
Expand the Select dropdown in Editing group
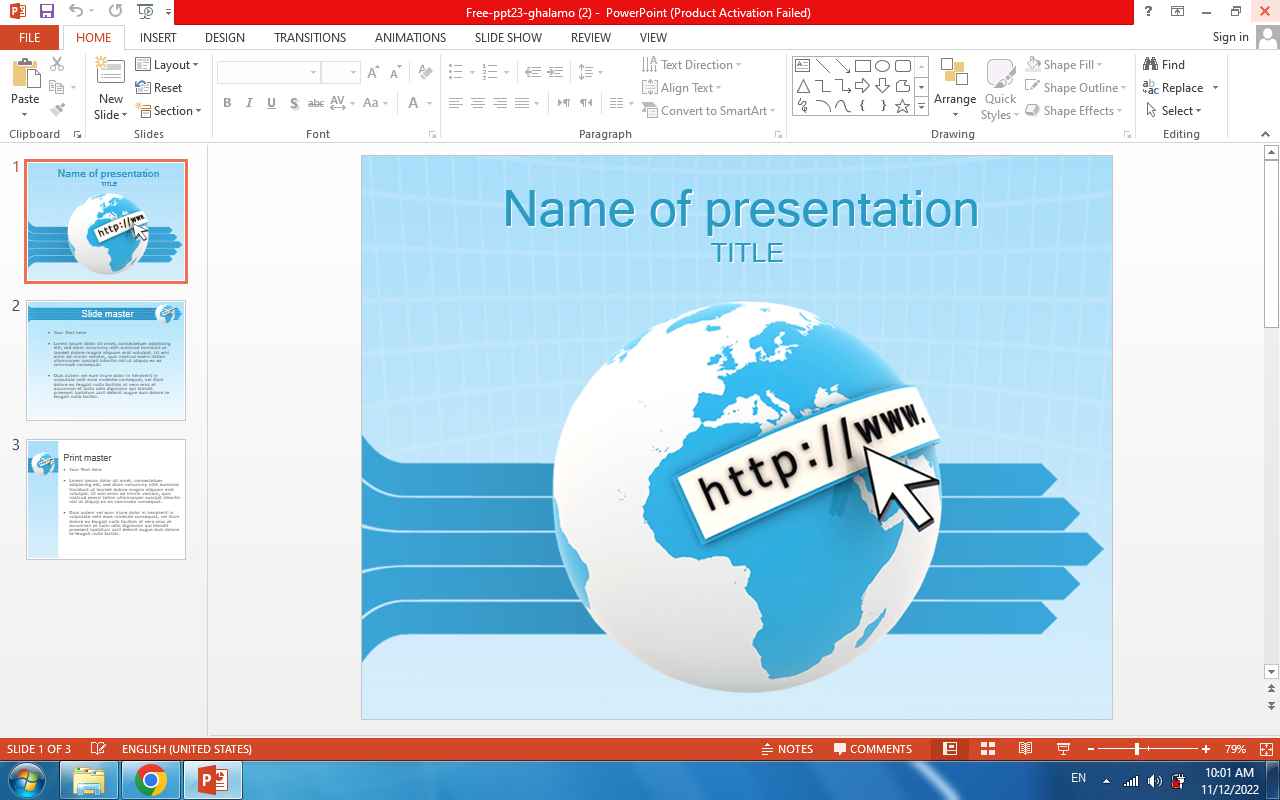pos(1175,111)
